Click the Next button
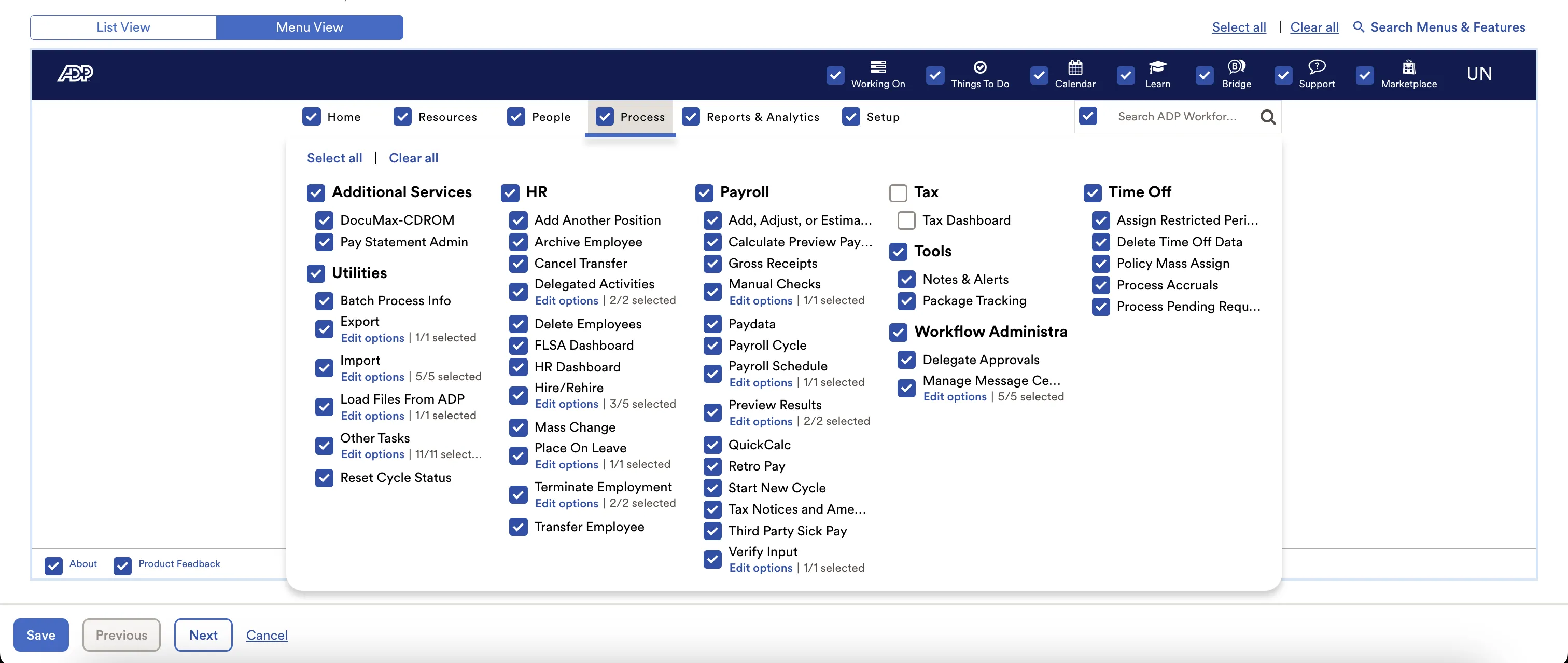 [x=203, y=635]
